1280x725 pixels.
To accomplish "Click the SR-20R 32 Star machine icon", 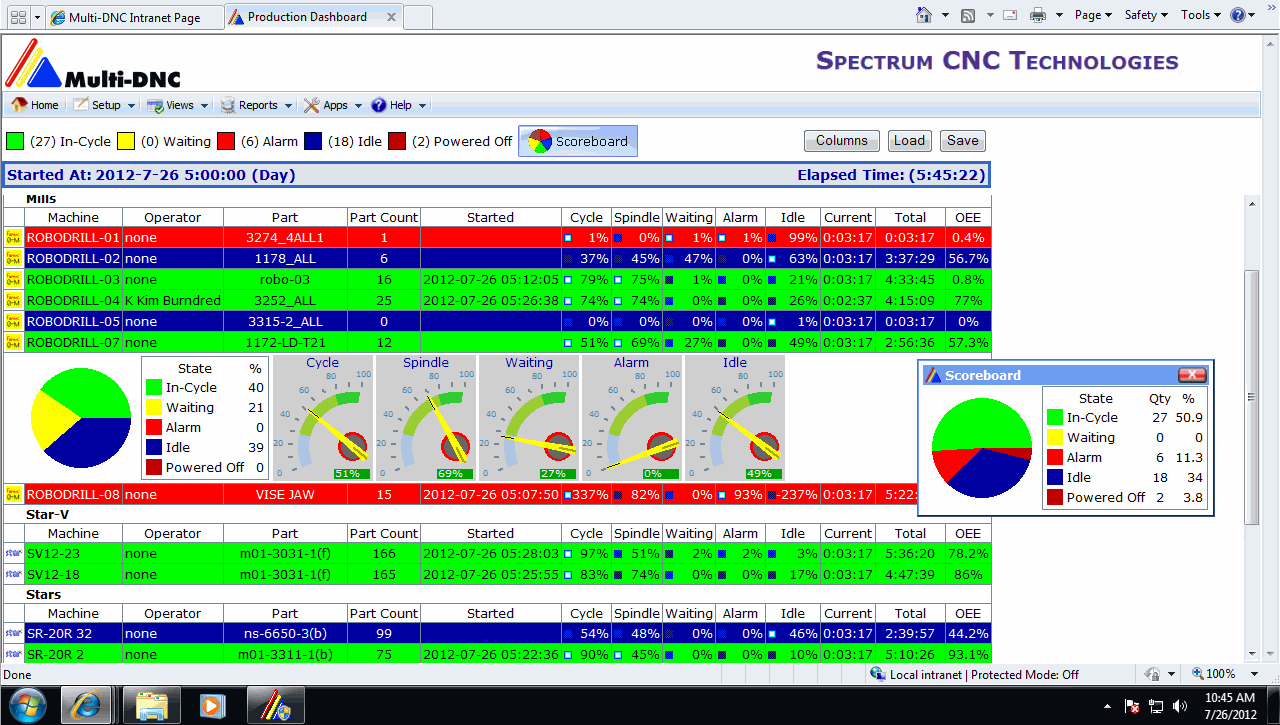I will (x=13, y=634).
